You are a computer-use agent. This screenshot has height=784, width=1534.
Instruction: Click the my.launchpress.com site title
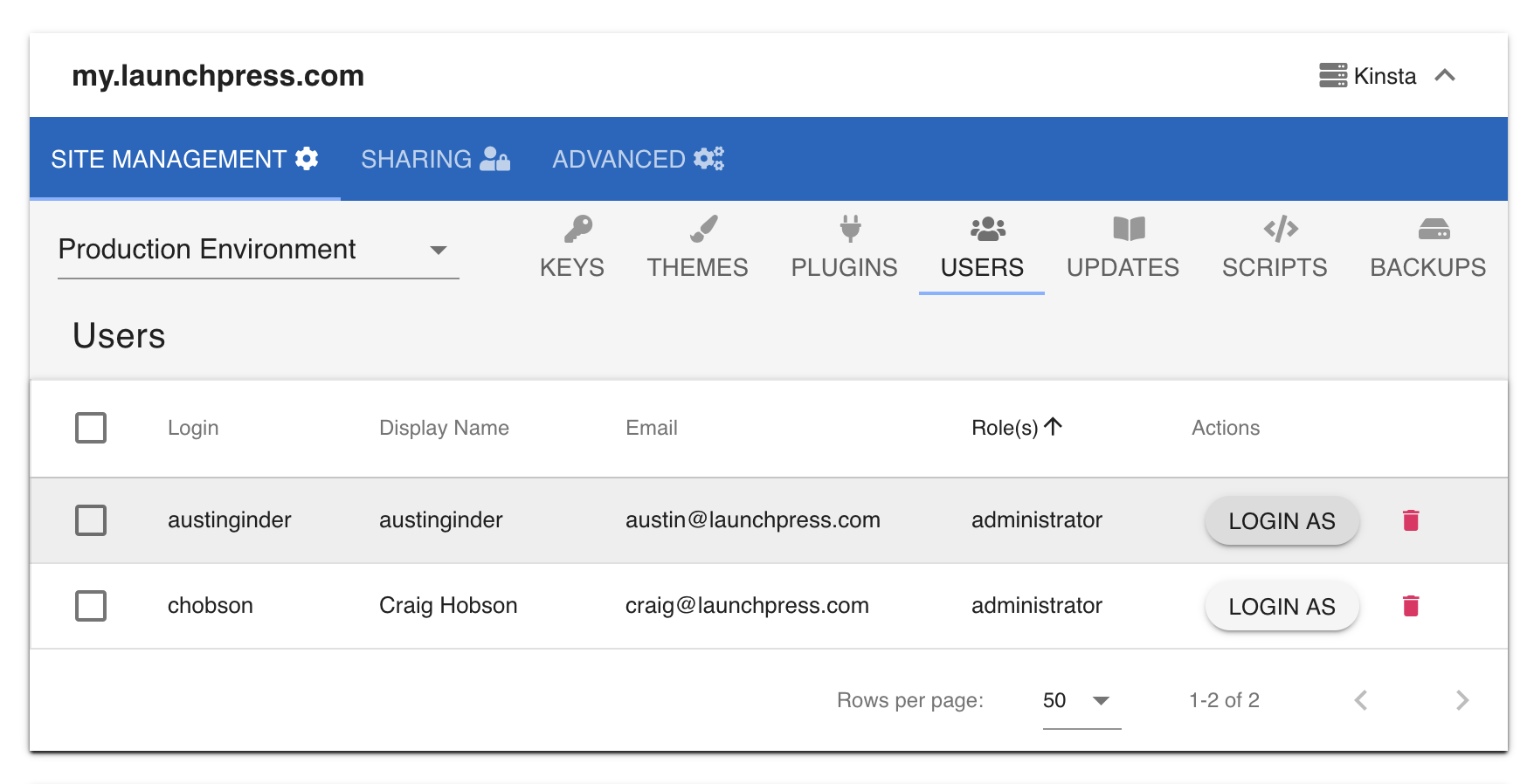(218, 76)
